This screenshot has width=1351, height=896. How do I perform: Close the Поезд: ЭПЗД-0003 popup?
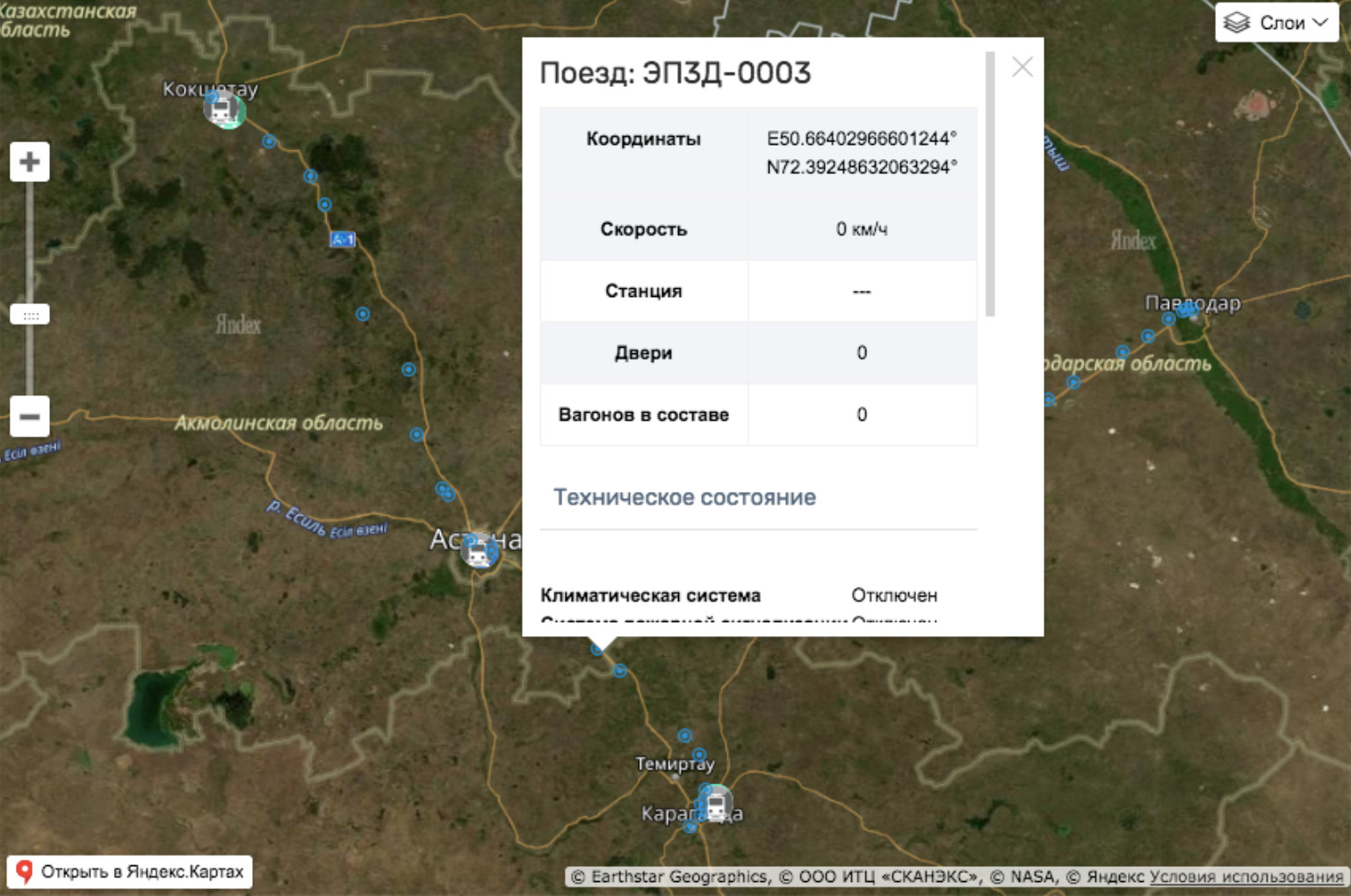click(1022, 67)
